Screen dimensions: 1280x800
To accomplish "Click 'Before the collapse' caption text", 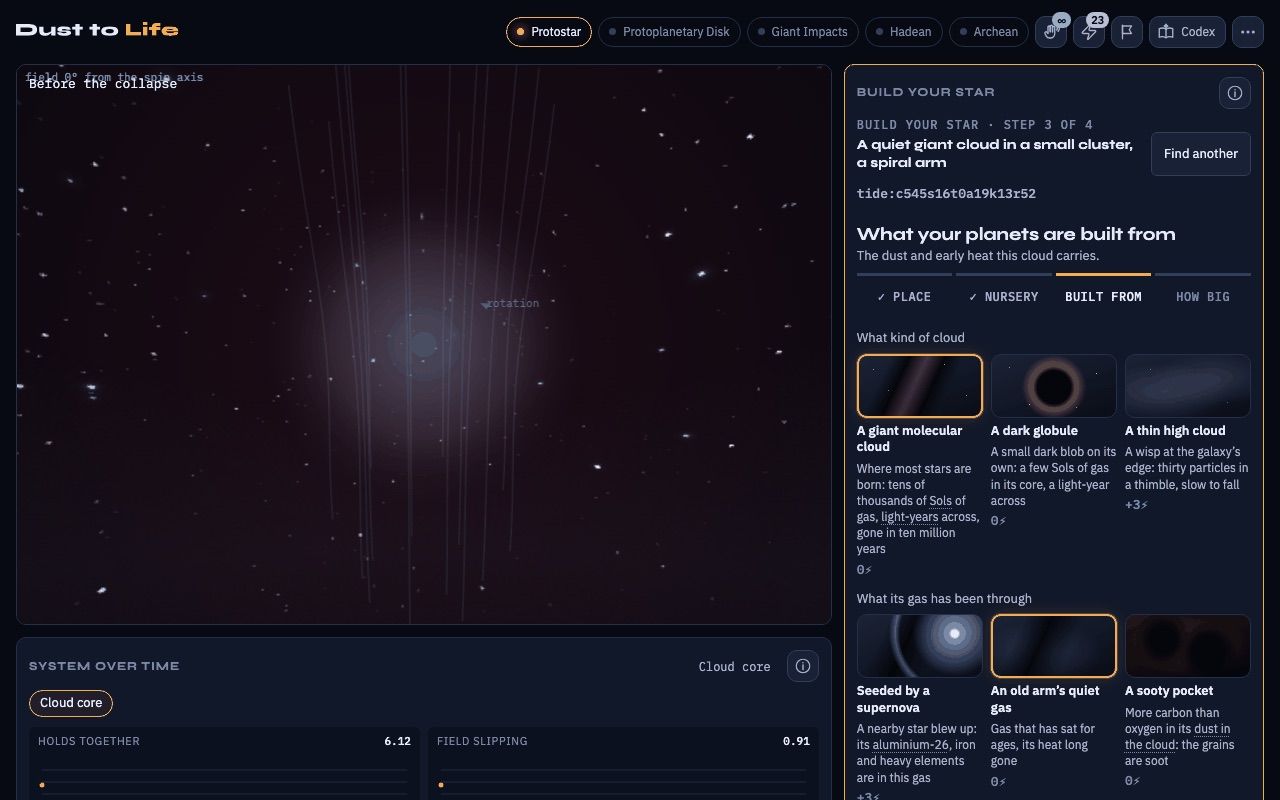I will coord(103,84).
